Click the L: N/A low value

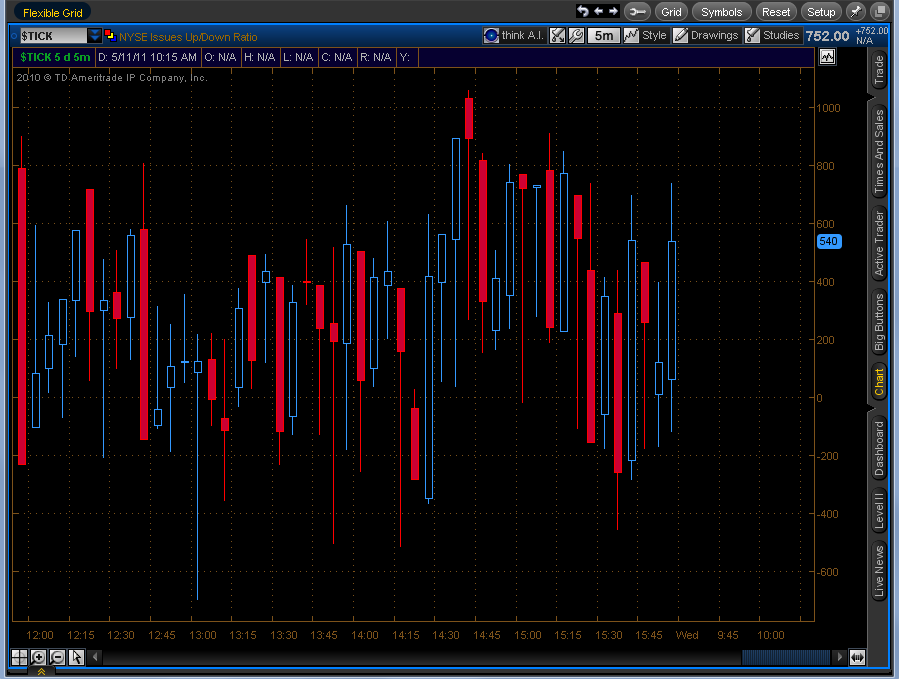coord(298,57)
